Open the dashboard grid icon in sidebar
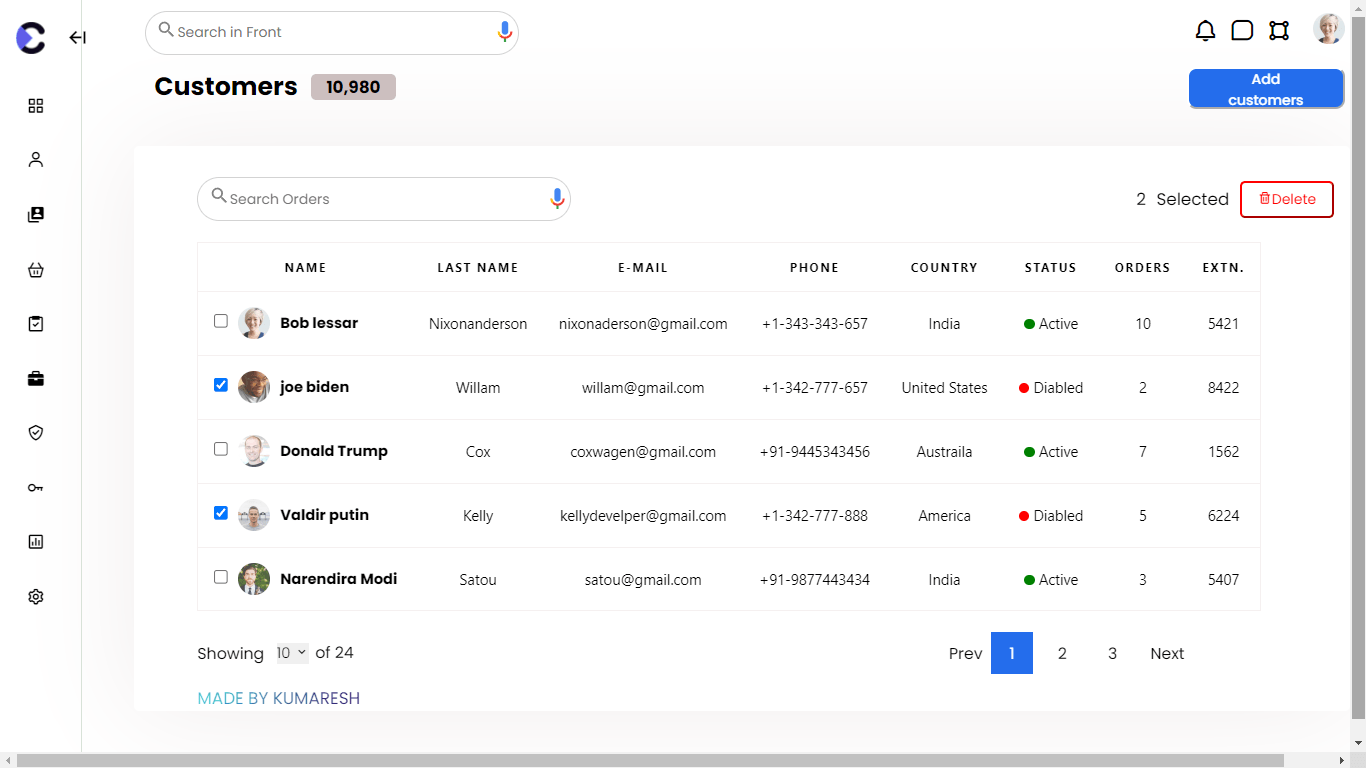This screenshot has width=1366, height=768. point(36,106)
